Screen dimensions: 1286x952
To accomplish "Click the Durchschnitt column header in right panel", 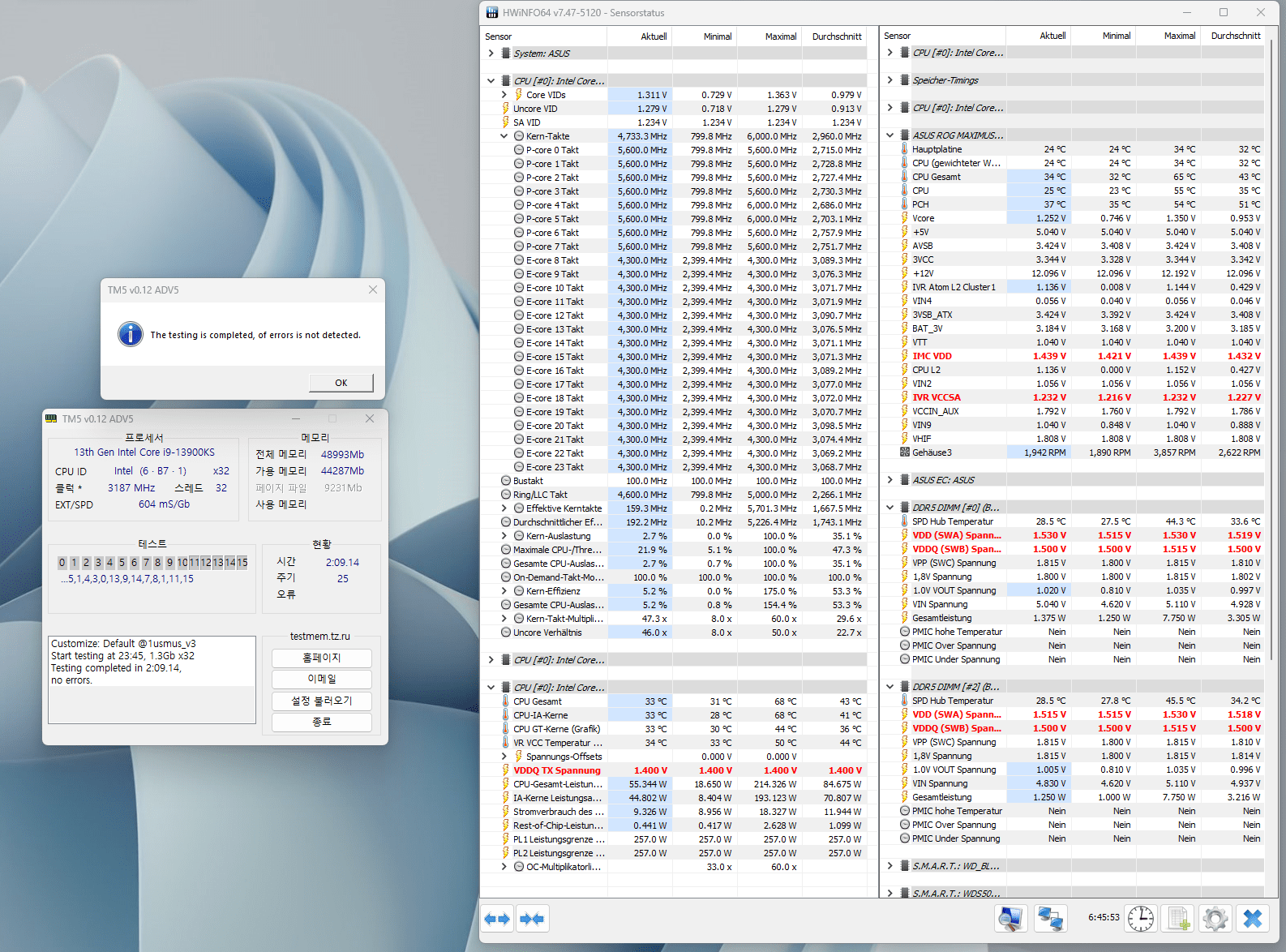I will pyautogui.click(x=1235, y=36).
